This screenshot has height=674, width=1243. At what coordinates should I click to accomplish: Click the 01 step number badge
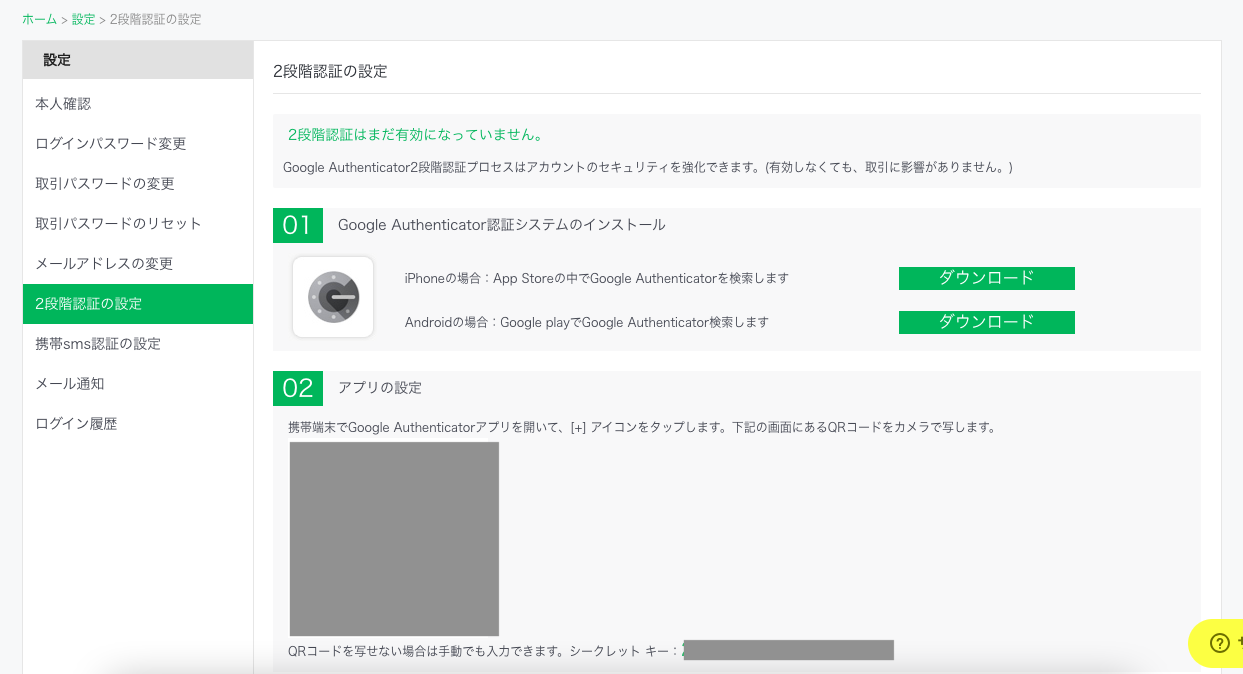pyautogui.click(x=298, y=225)
